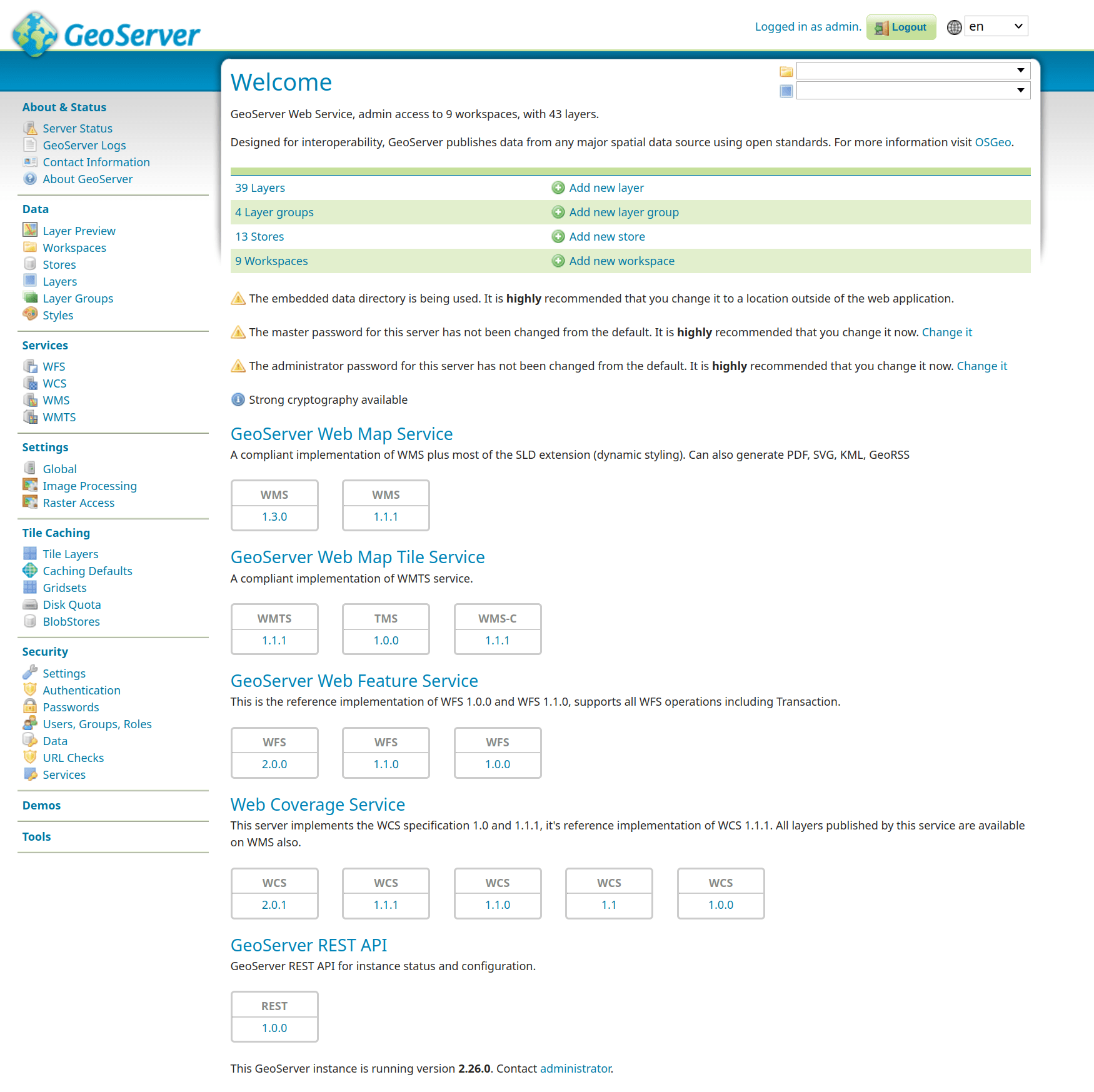This screenshot has width=1094, height=1092.
Task: Click the Styles palette icon
Action: pyautogui.click(x=30, y=314)
